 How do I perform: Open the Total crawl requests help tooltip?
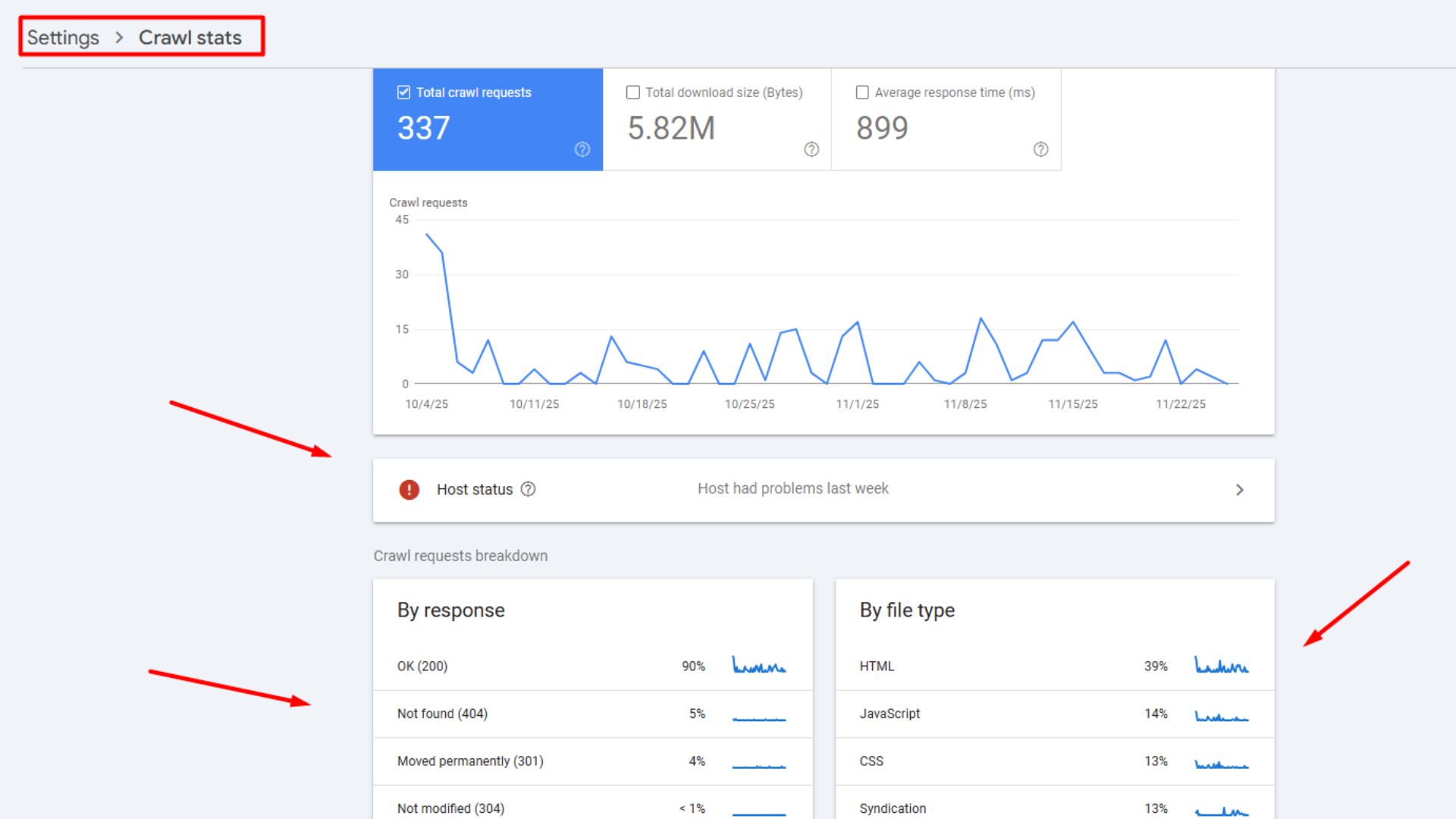coord(582,149)
